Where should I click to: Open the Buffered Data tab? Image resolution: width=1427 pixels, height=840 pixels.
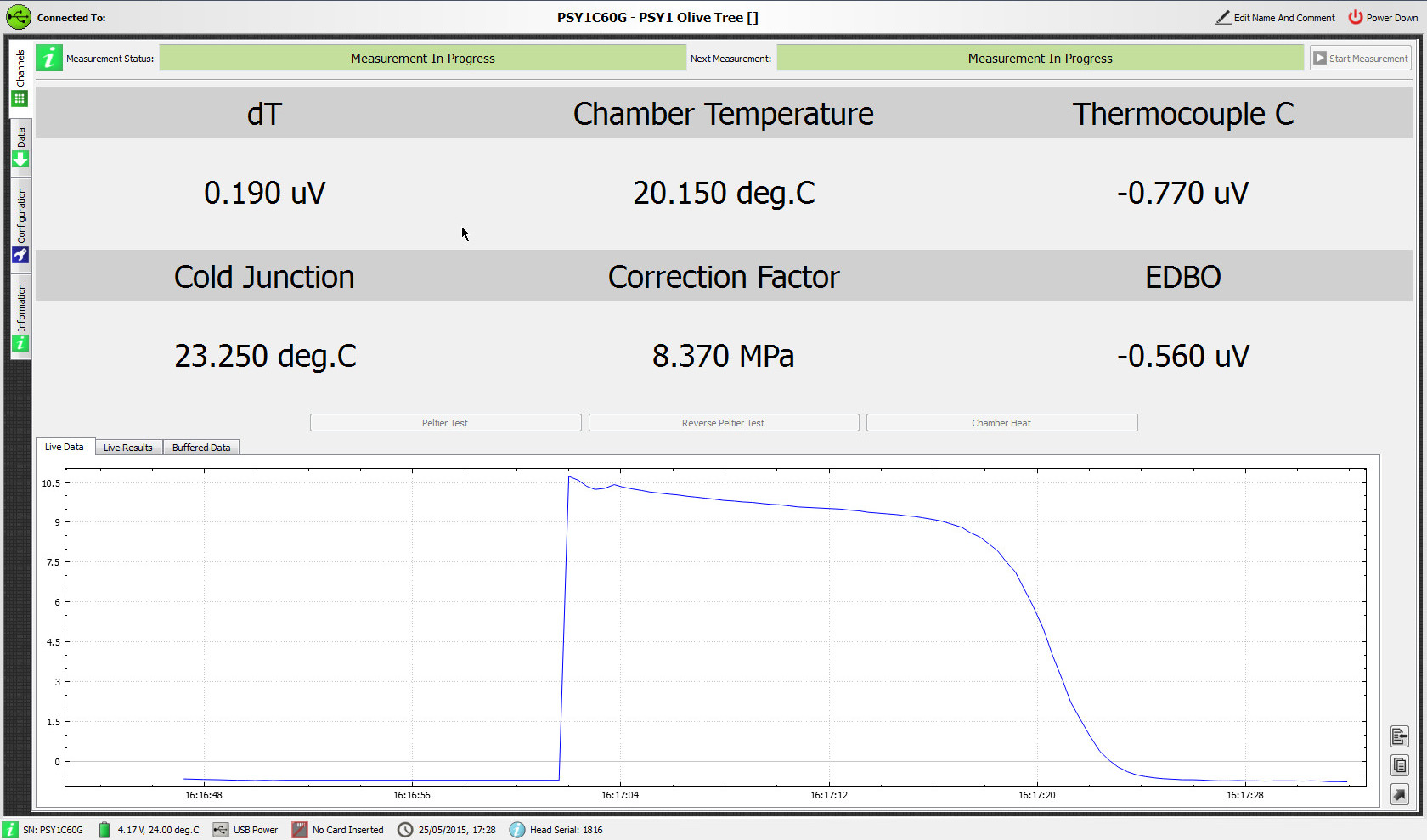tap(201, 448)
